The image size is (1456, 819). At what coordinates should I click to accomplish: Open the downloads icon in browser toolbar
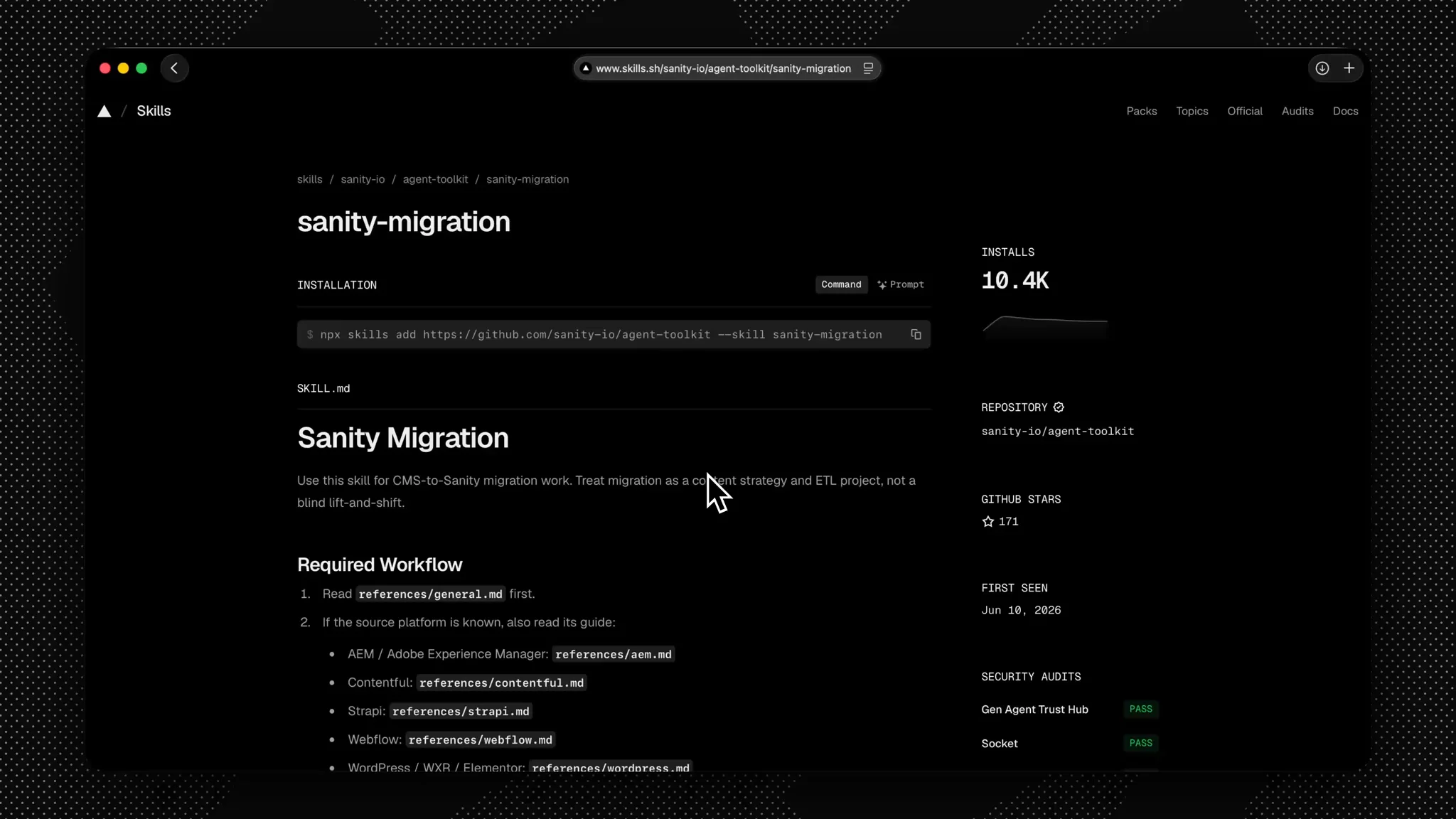pyautogui.click(x=1322, y=68)
